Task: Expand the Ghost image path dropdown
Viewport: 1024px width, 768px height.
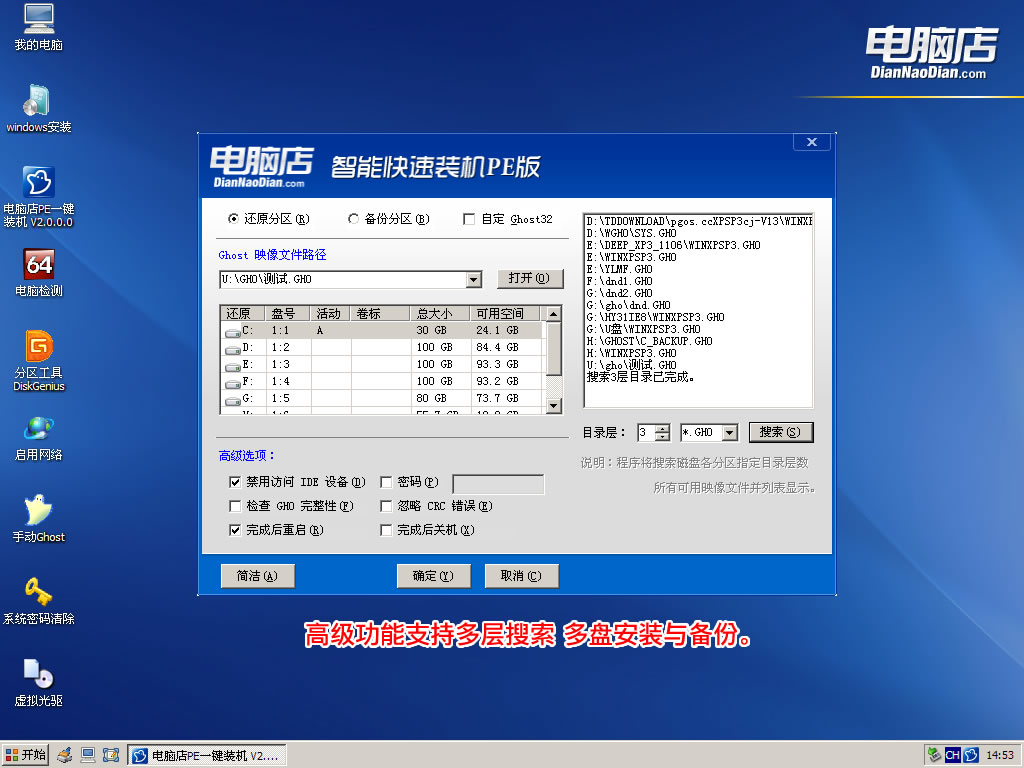Action: point(475,280)
